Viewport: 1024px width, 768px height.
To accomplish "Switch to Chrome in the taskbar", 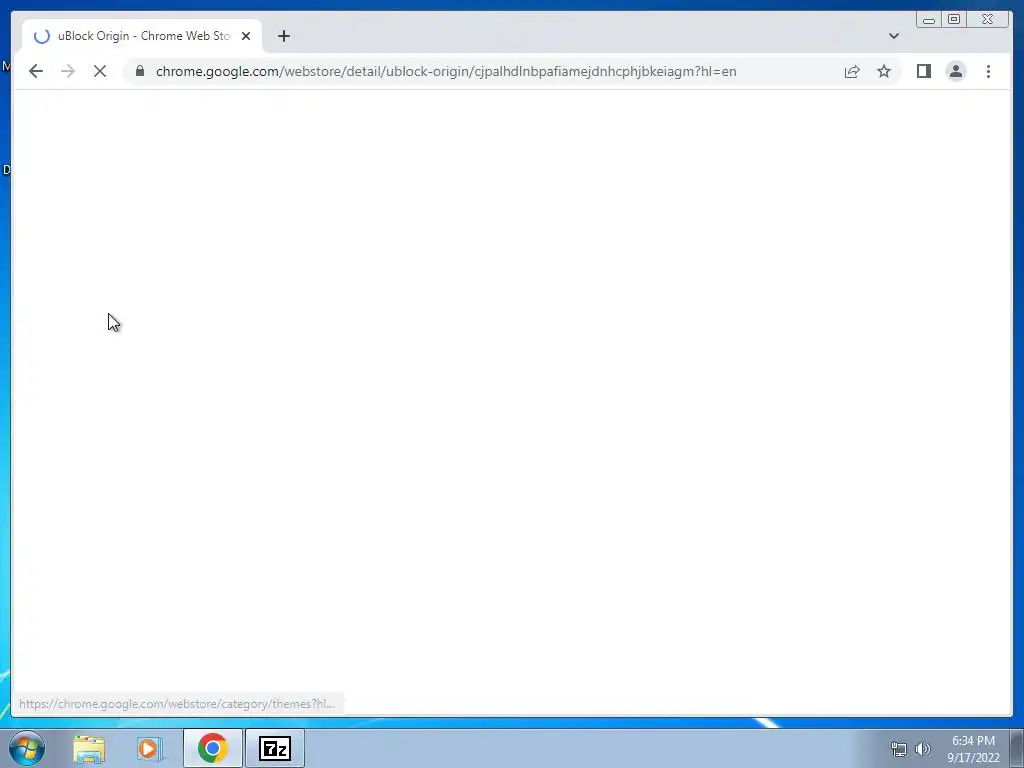I will [213, 748].
